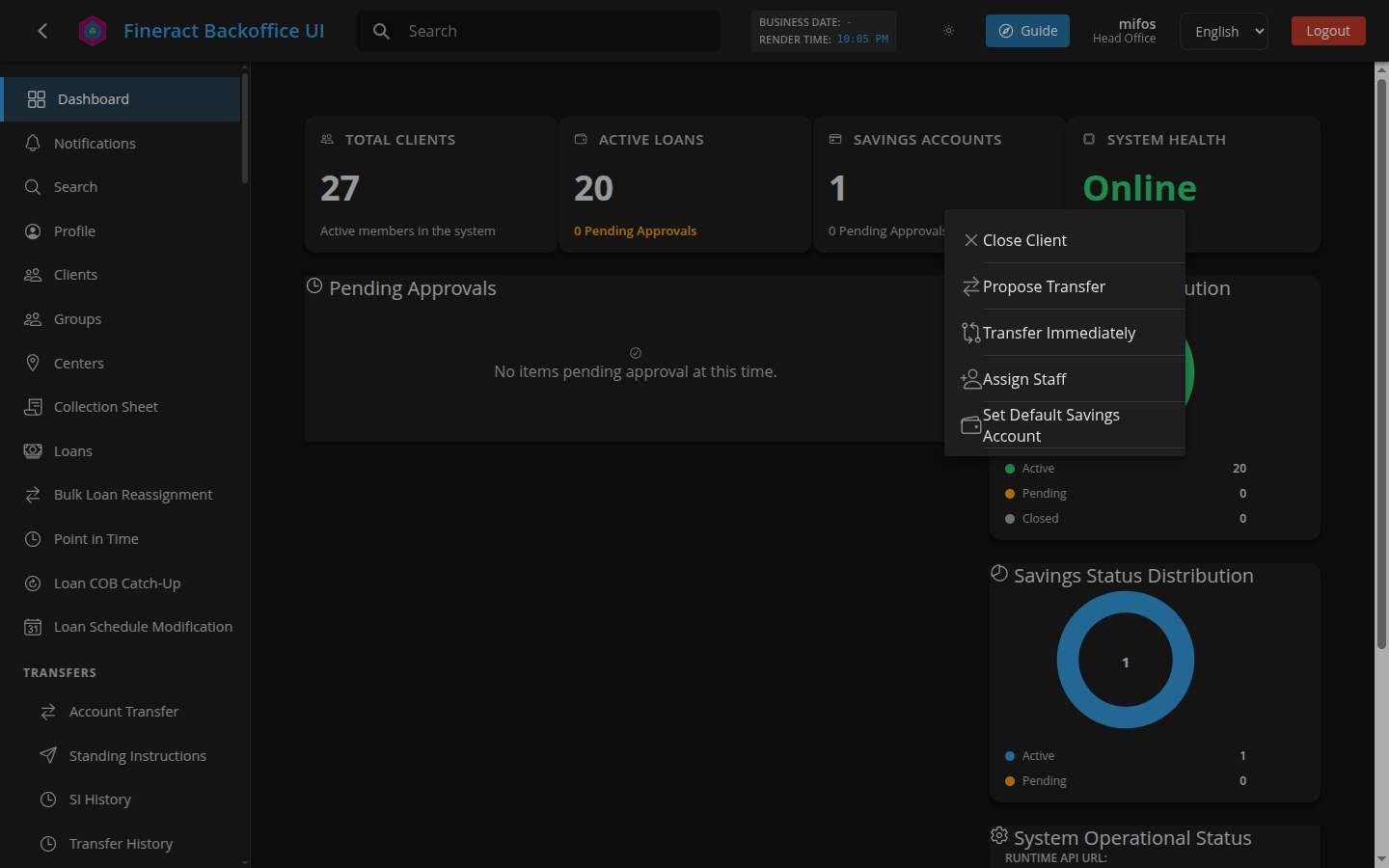Click the Logout button
Image resolution: width=1389 pixels, height=868 pixels.
click(1328, 31)
